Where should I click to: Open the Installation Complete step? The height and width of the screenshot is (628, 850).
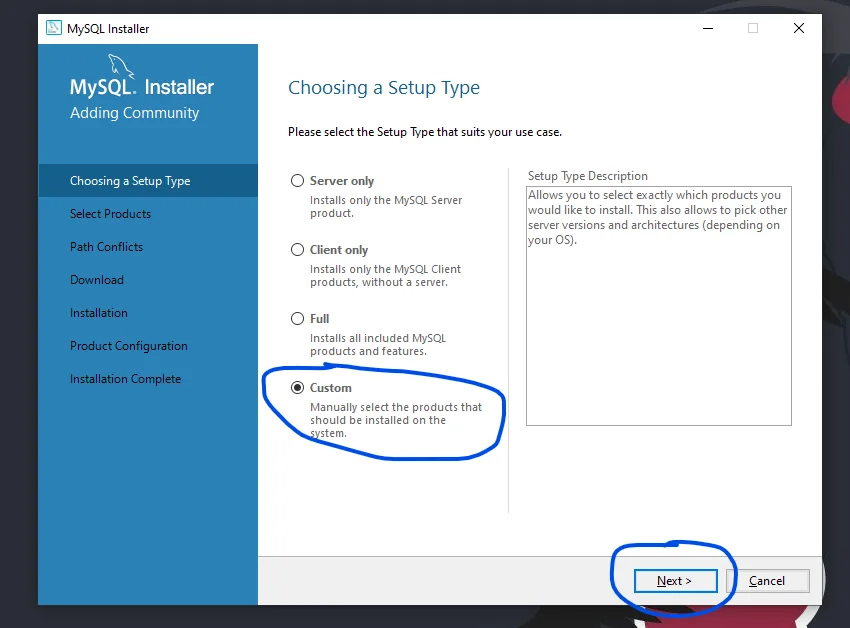pyautogui.click(x=126, y=379)
